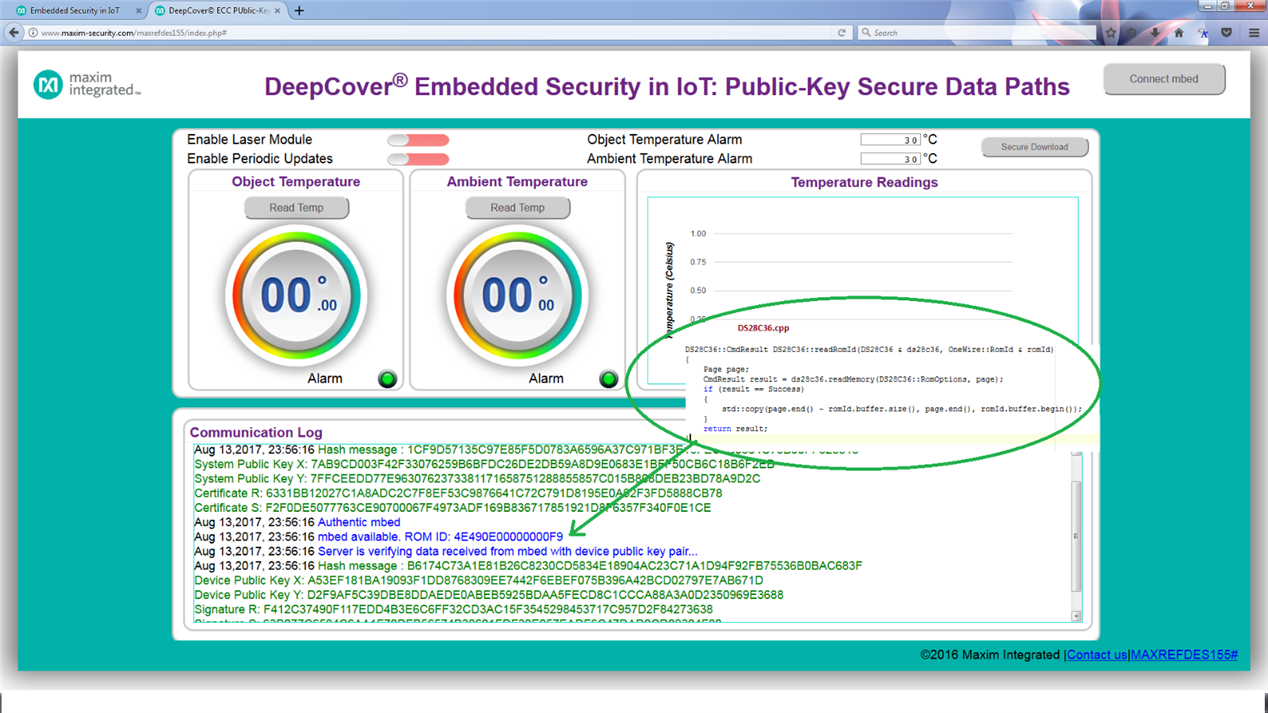The width and height of the screenshot is (1268, 713).
Task: Click the Hash message B6174C73 log line
Action: click(x=528, y=566)
